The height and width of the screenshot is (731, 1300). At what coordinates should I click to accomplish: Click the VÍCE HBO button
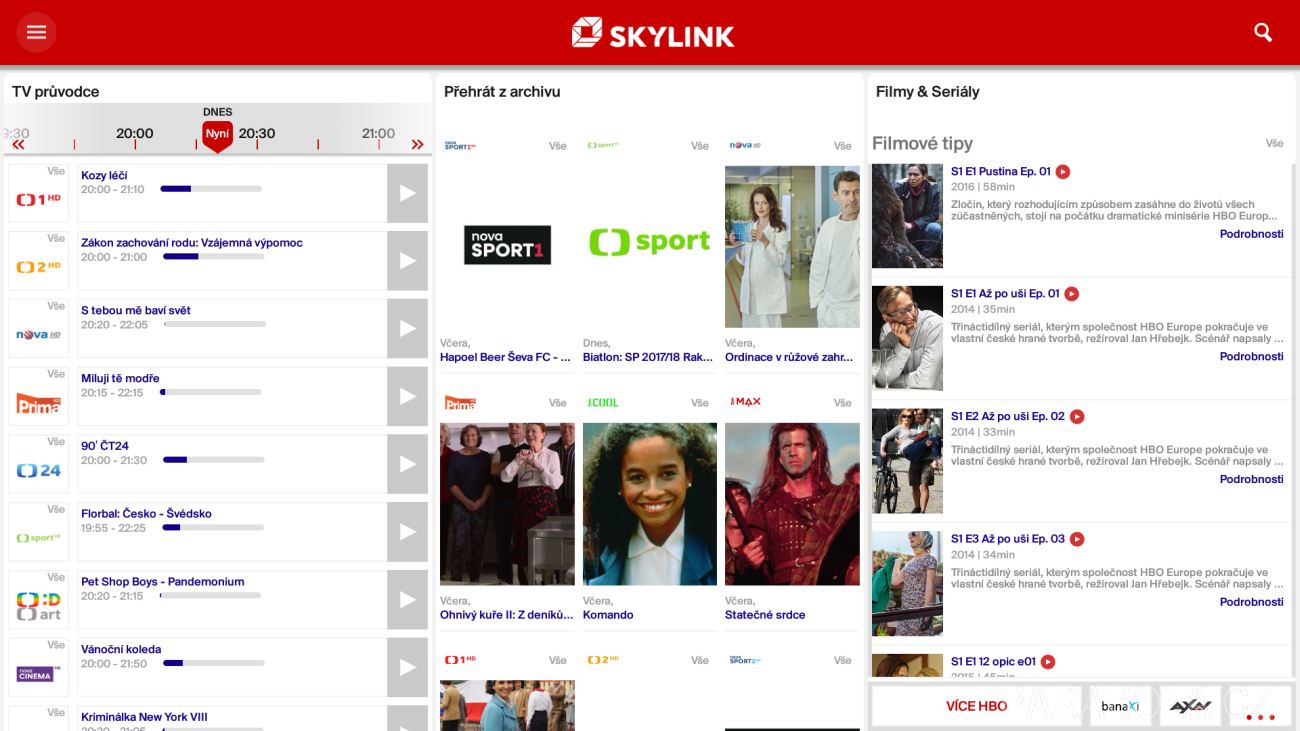pyautogui.click(x=976, y=706)
